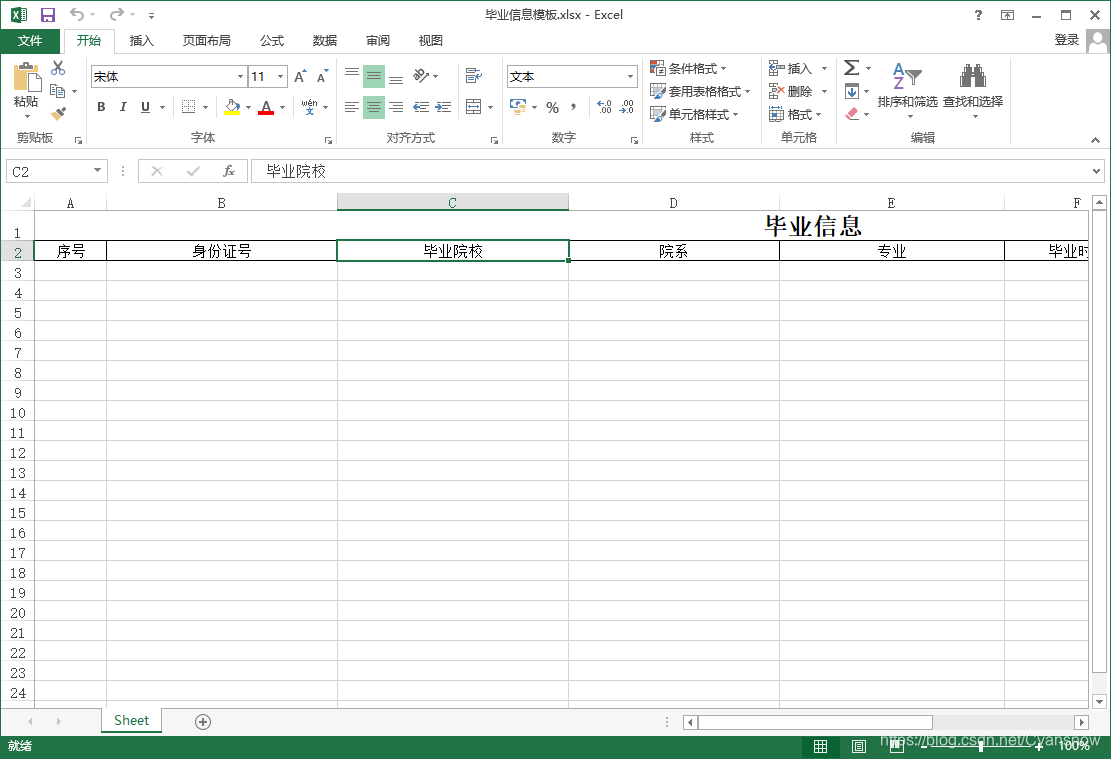Expand the Name Box C2 dropdown
1111x759 pixels.
pyautogui.click(x=97, y=171)
